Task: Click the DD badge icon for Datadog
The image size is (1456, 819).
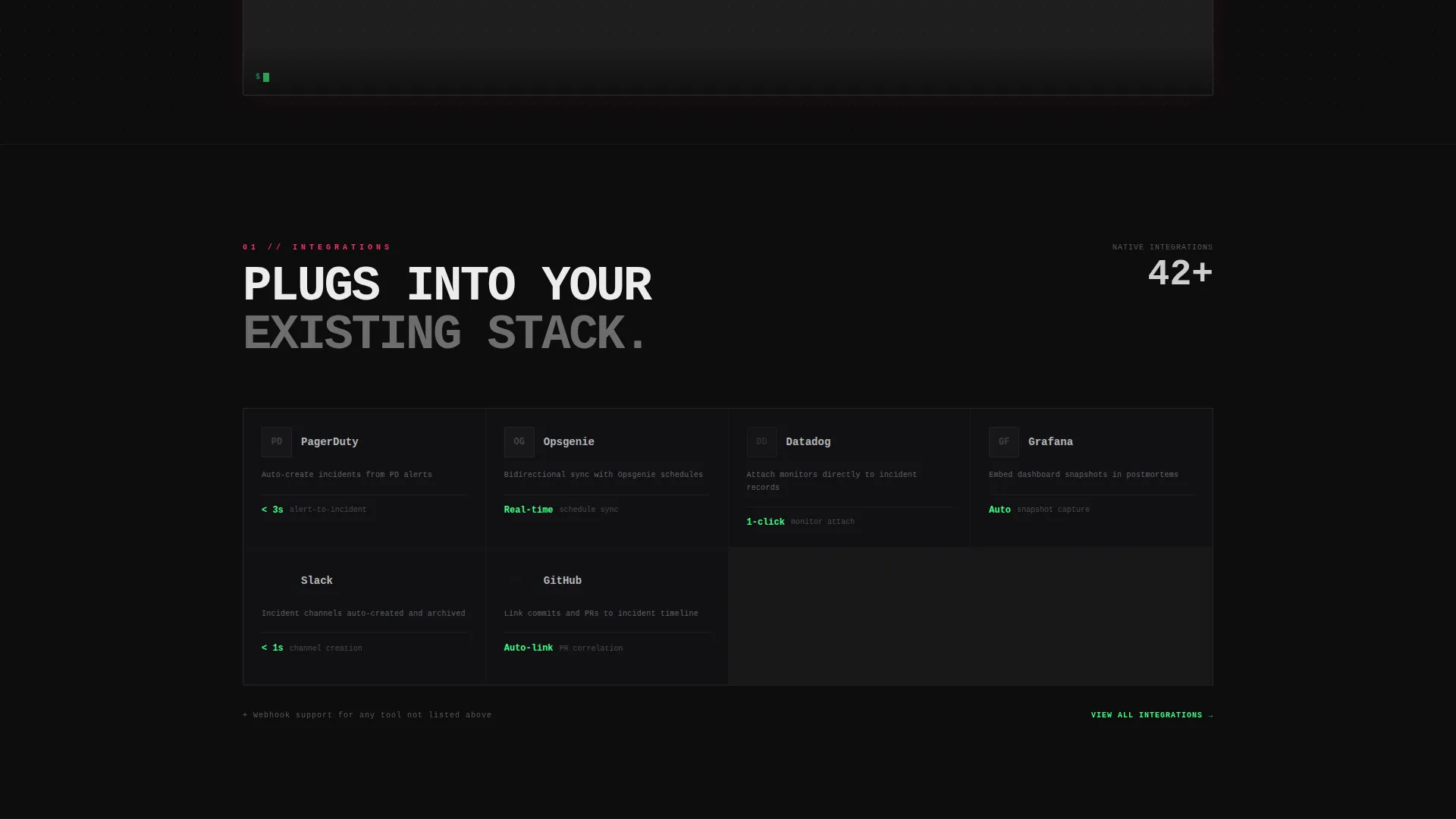Action: 762,442
